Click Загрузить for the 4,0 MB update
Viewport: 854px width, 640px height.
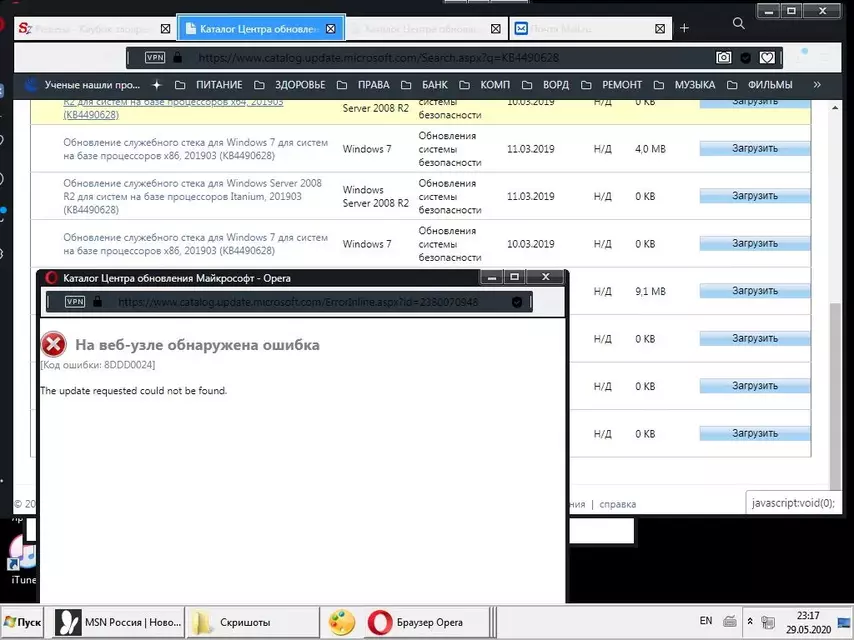pyautogui.click(x=755, y=148)
